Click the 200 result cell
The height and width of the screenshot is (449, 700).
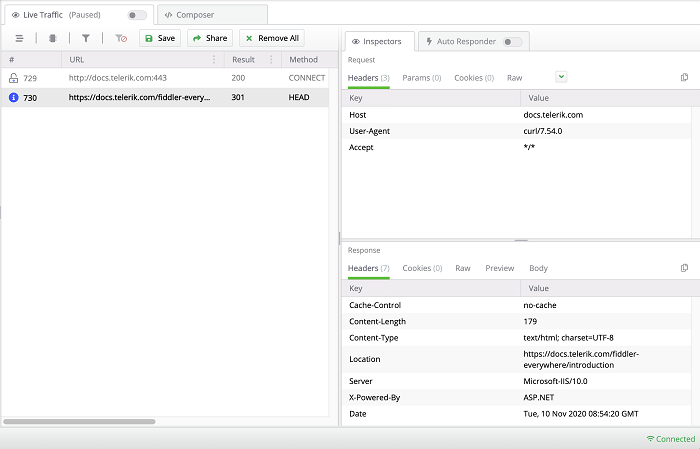238,78
